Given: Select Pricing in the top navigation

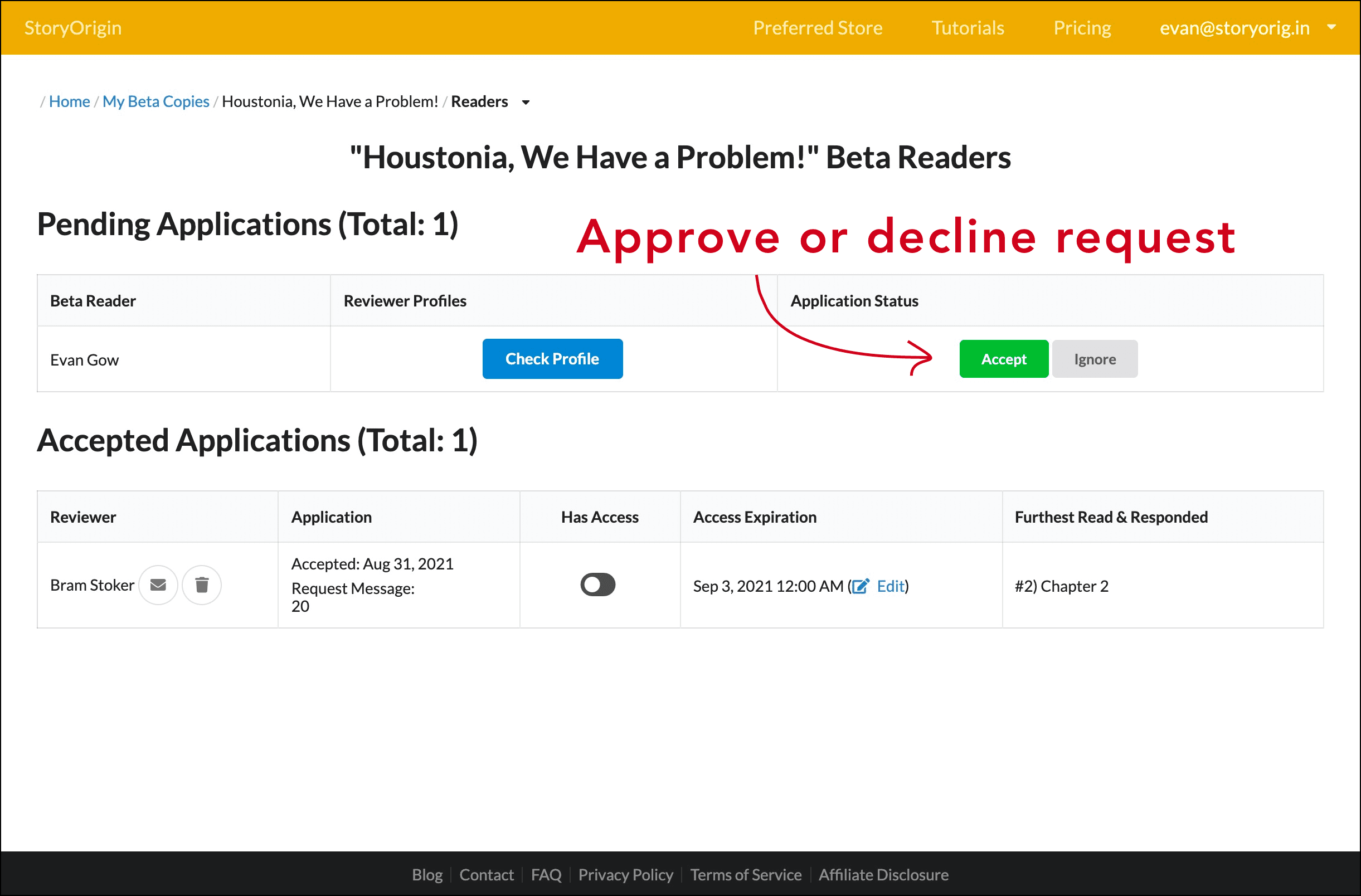Looking at the screenshot, I should point(1082,27).
